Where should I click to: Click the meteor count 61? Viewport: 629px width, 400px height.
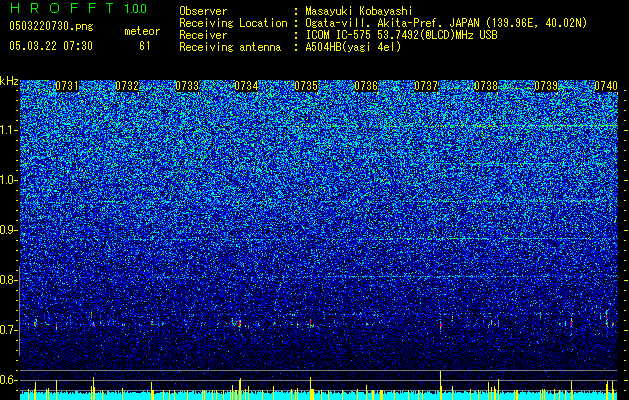145,46
